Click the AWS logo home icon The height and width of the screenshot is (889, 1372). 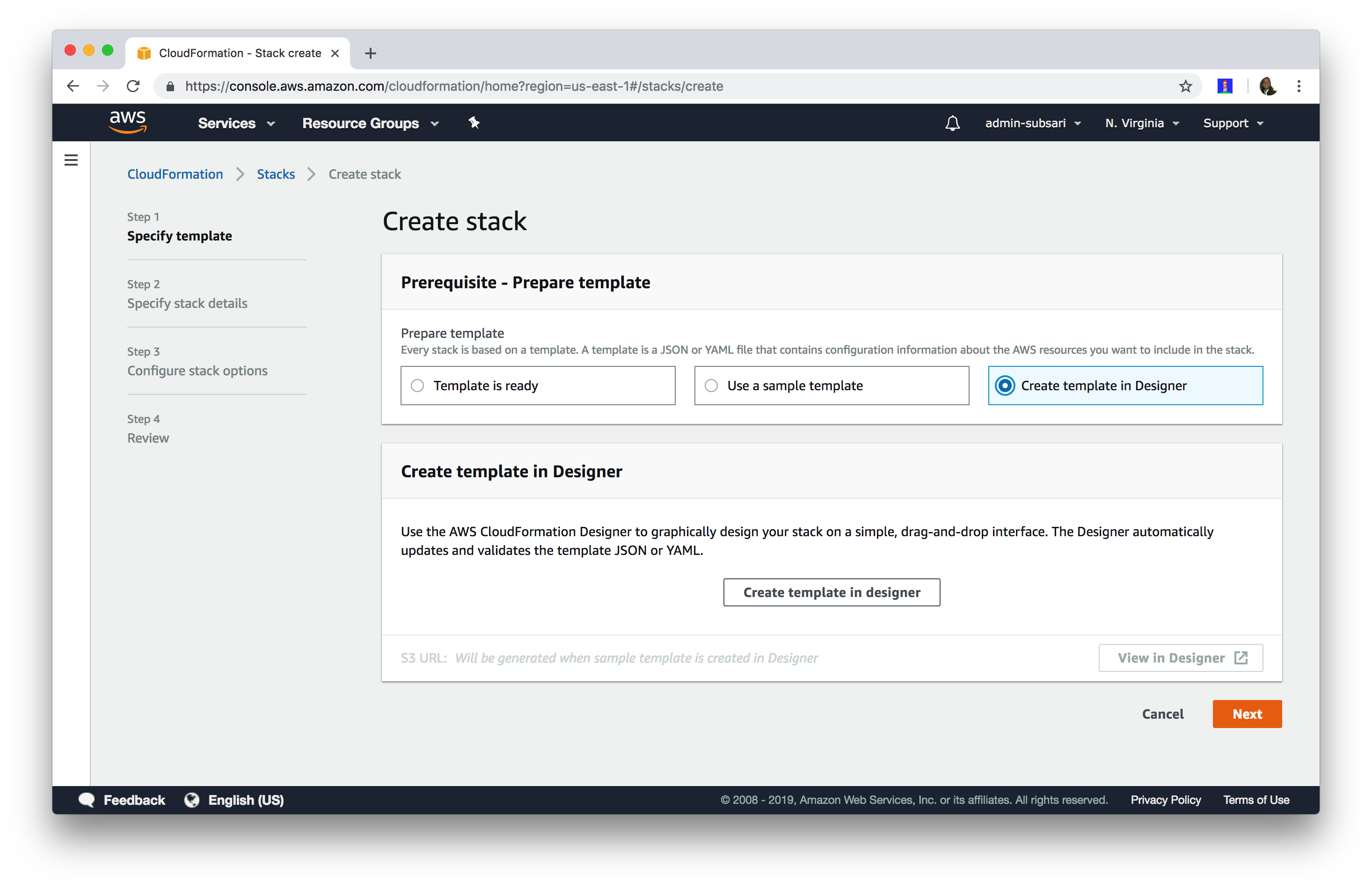[x=127, y=122]
